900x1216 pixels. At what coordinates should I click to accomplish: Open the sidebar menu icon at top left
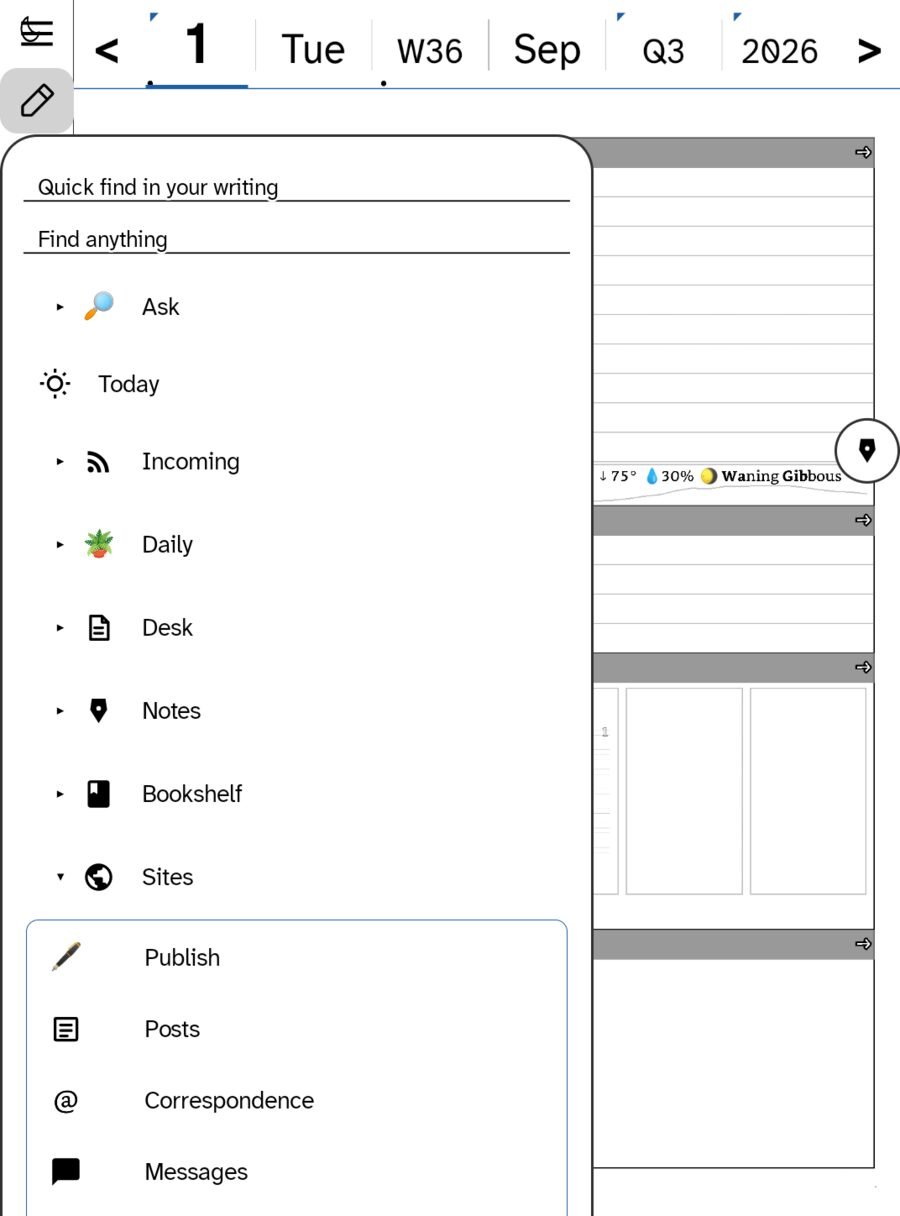[x=37, y=32]
